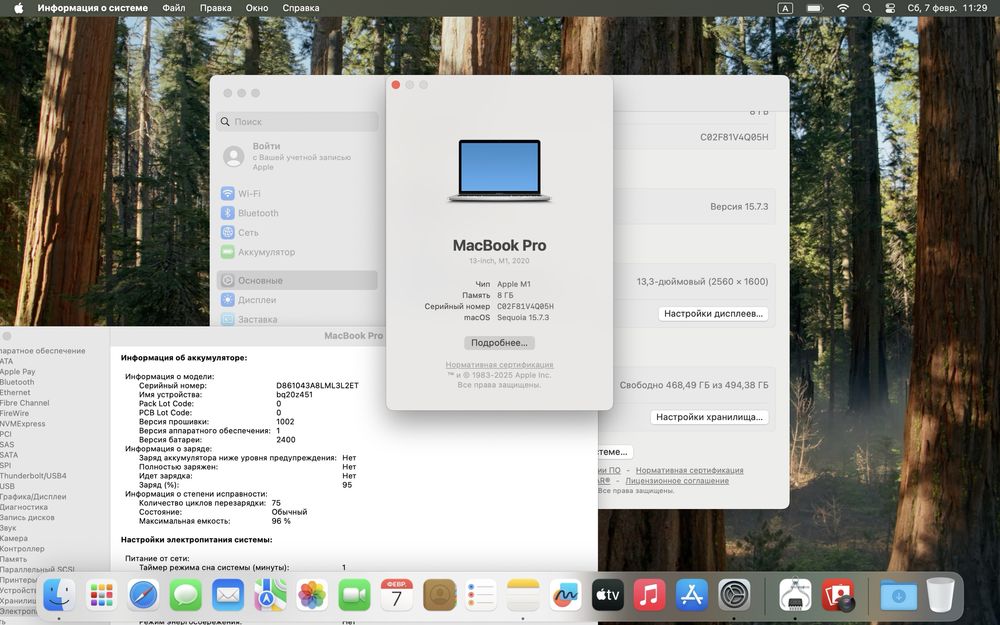Image resolution: width=1000 pixels, height=625 pixels.
Task: Open the Photos app in Dock
Action: coord(312,595)
